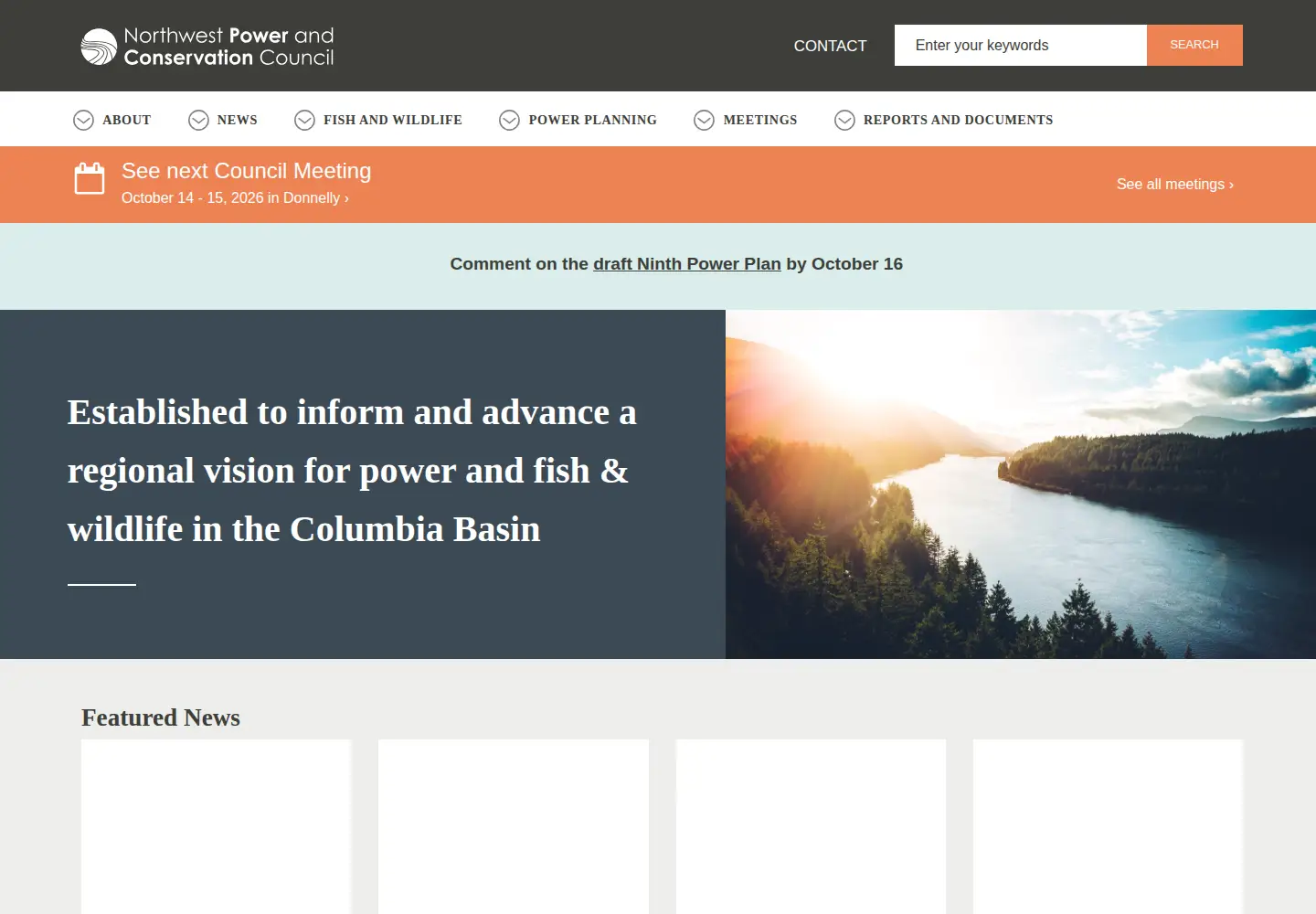Click the Northwest Power and Conservation Council logo
Viewport: 1316px width, 914px height.
click(x=207, y=46)
